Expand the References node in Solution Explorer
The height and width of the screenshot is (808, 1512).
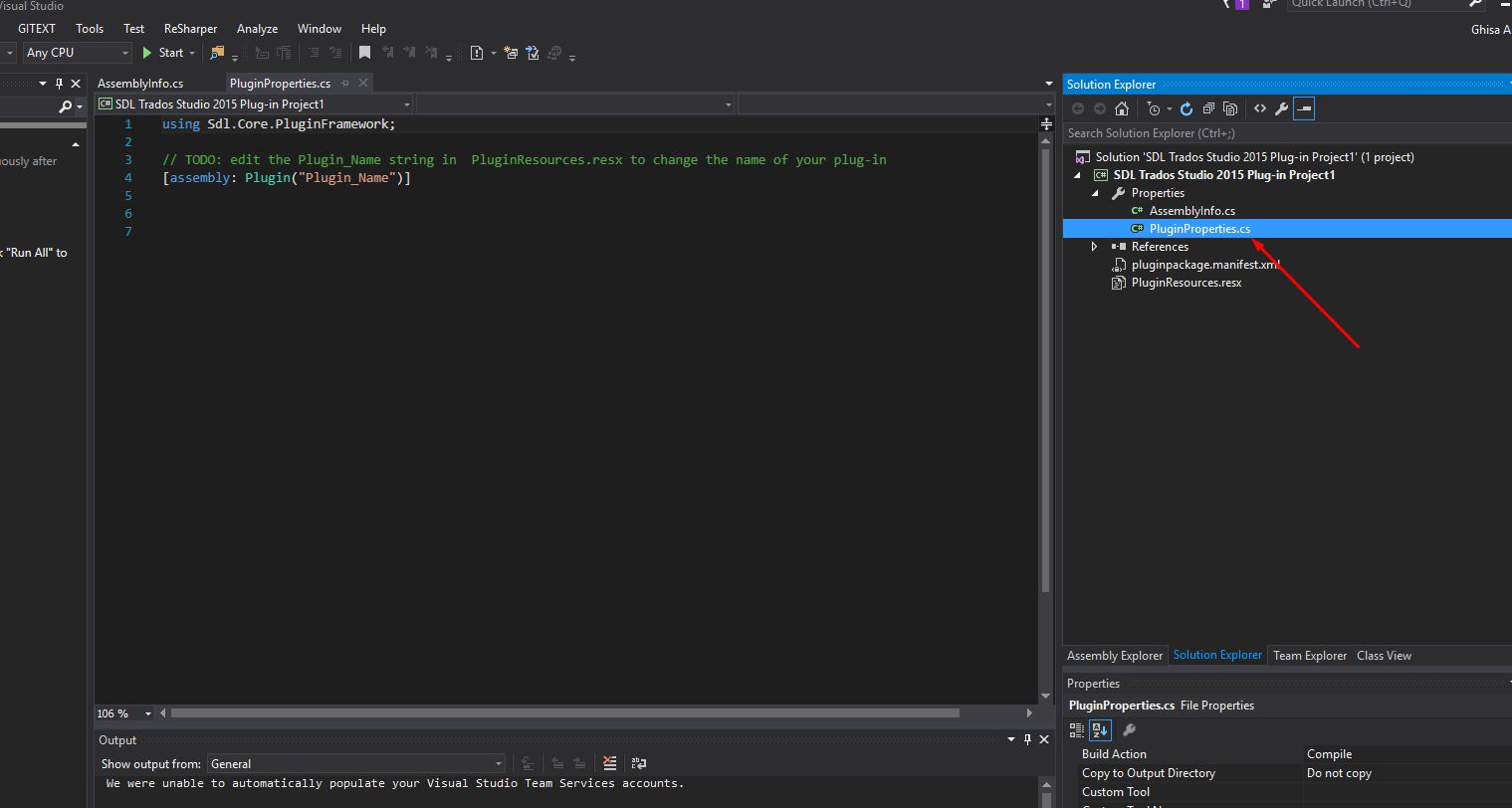1095,247
